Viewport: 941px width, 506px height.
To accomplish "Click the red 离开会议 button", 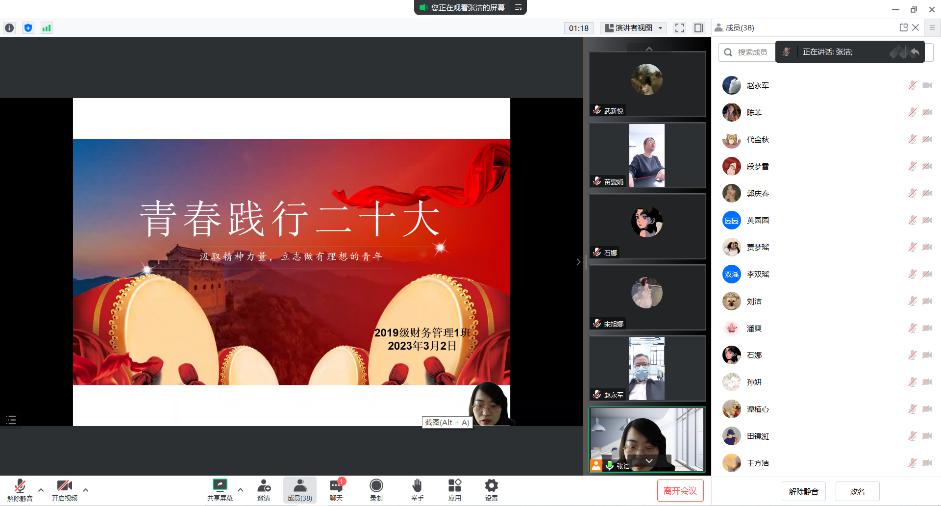I will pyautogui.click(x=681, y=490).
